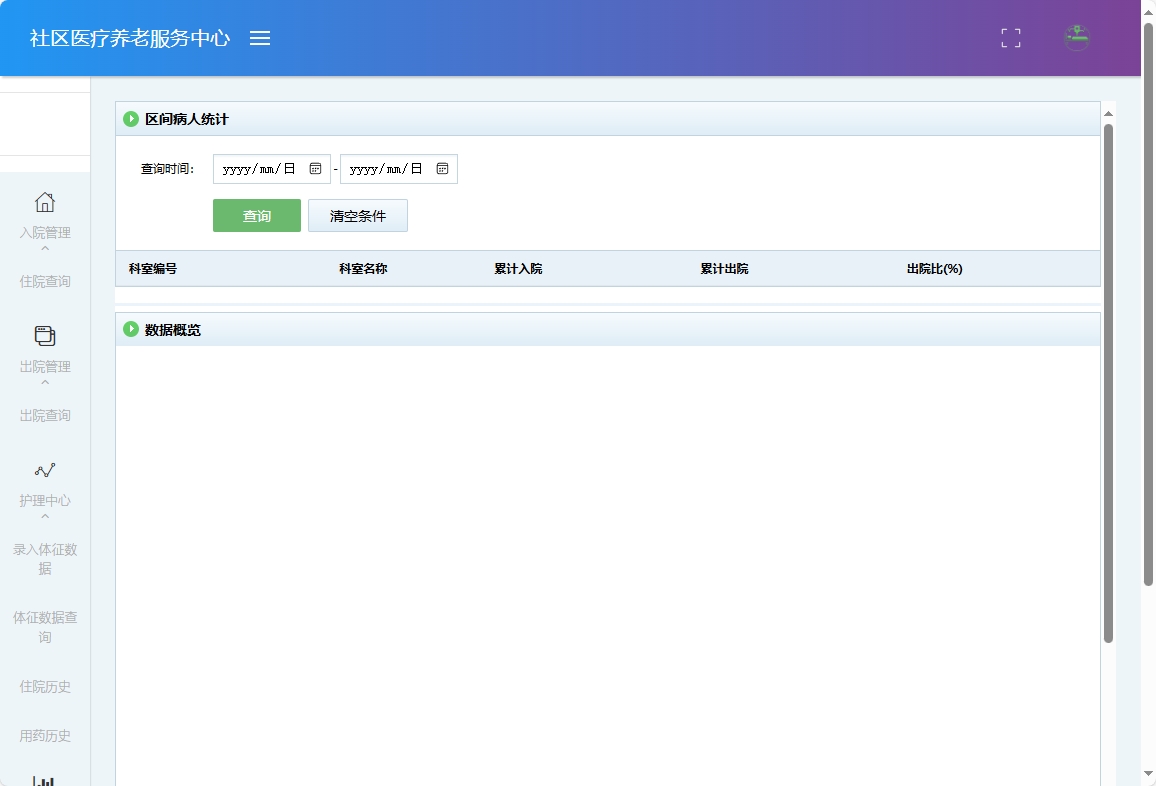Click 清空条件 to clear filters

coord(357,215)
